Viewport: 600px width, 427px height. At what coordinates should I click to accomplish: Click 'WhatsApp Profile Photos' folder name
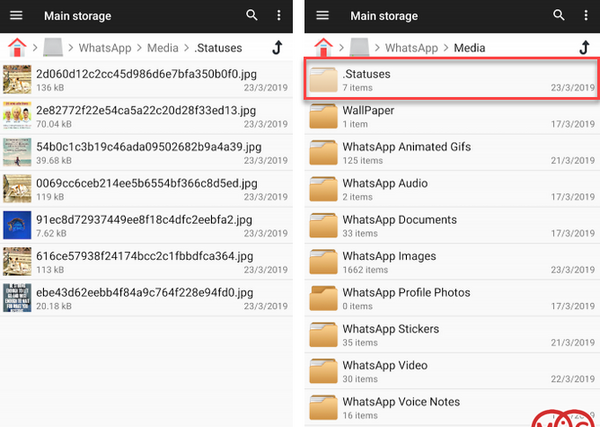point(406,293)
